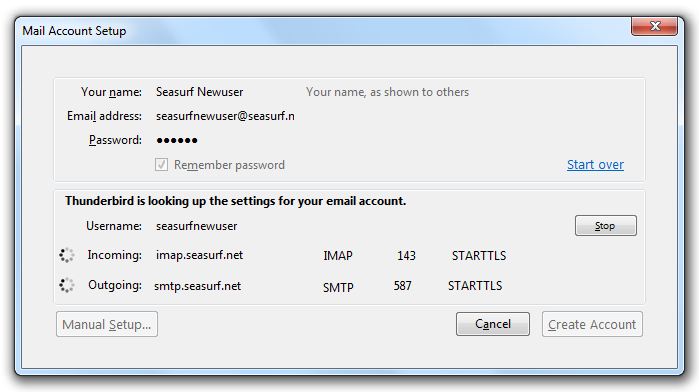
Task: Click the SMTP protocol label
Action: pos(338,287)
